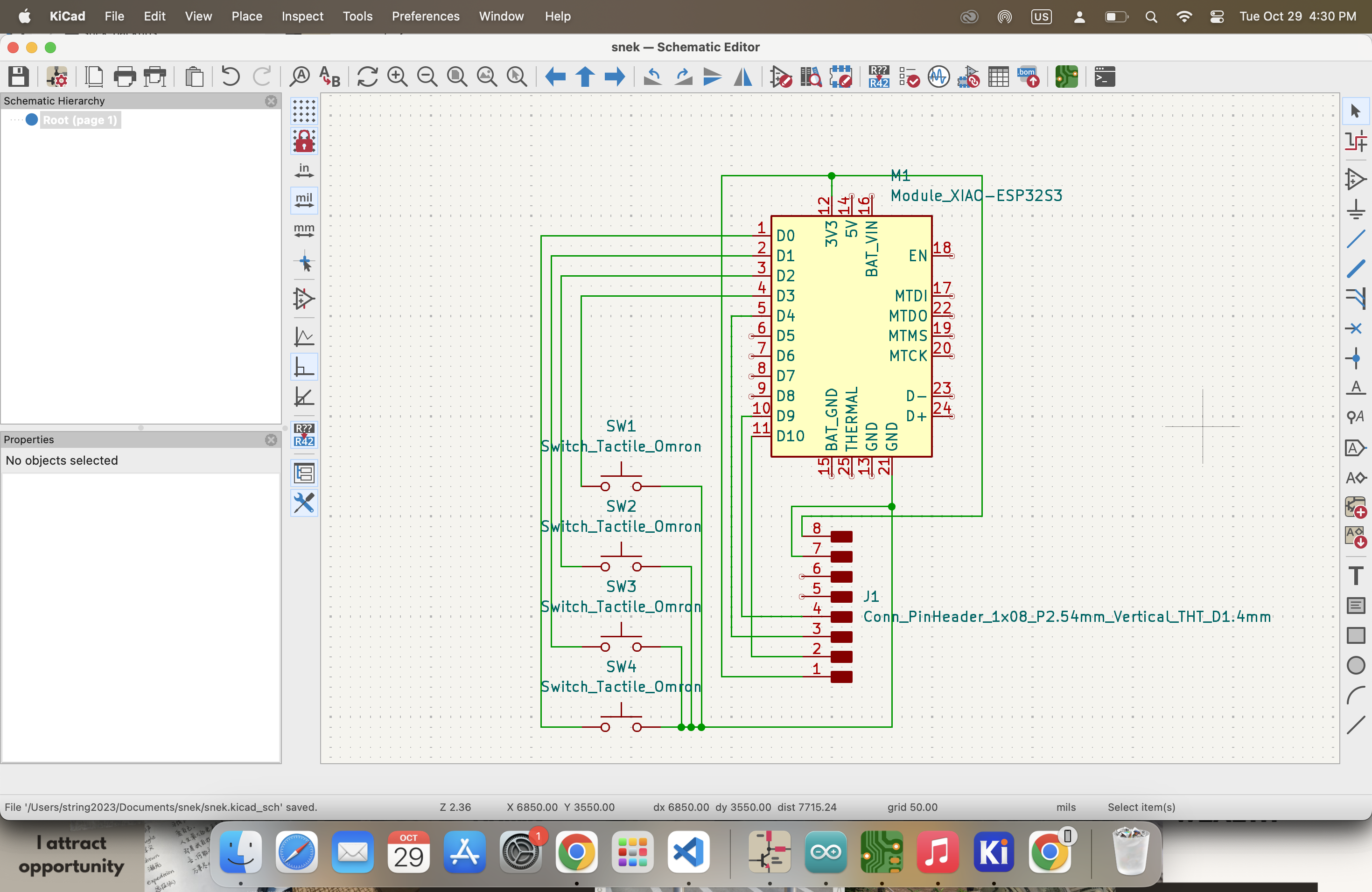Open the Simulator
Viewport: 1372px width, 892px height.
coord(938,77)
